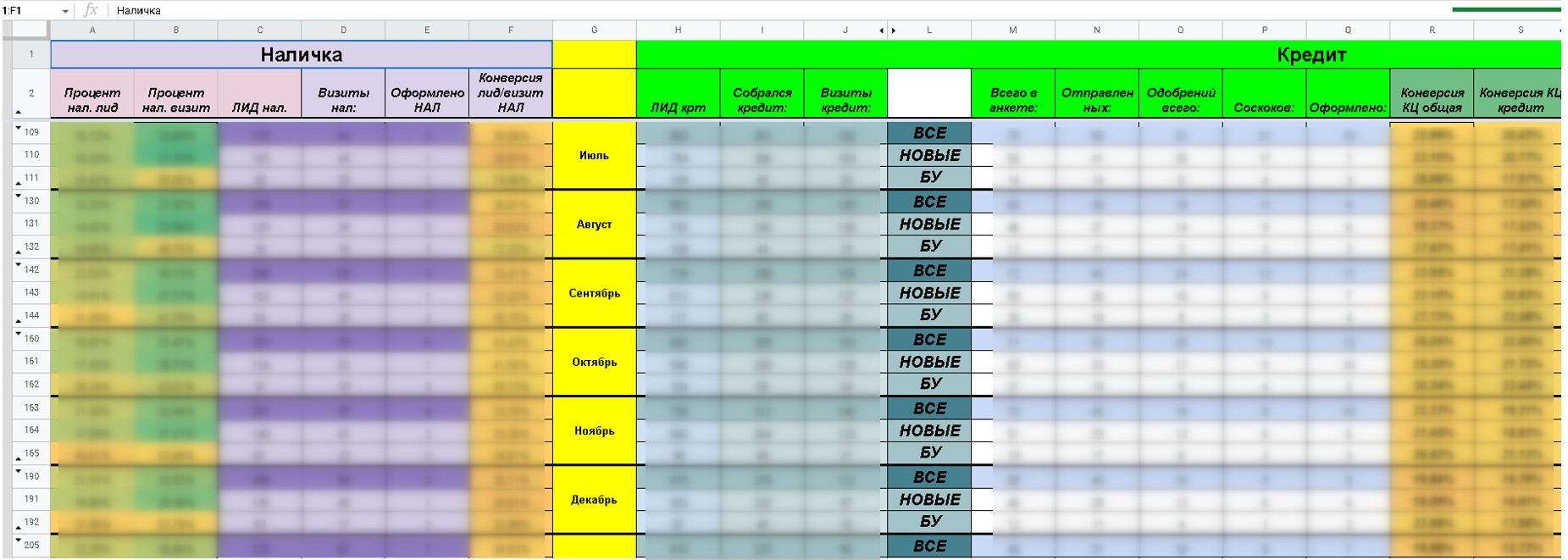This screenshot has width=1568, height=560.
Task: Select column G header
Action: point(594,30)
